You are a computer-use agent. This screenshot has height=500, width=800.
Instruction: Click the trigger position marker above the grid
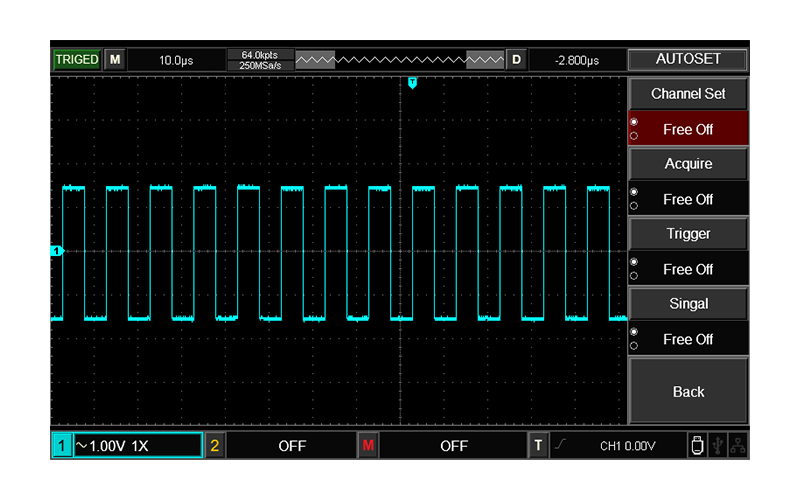412,83
